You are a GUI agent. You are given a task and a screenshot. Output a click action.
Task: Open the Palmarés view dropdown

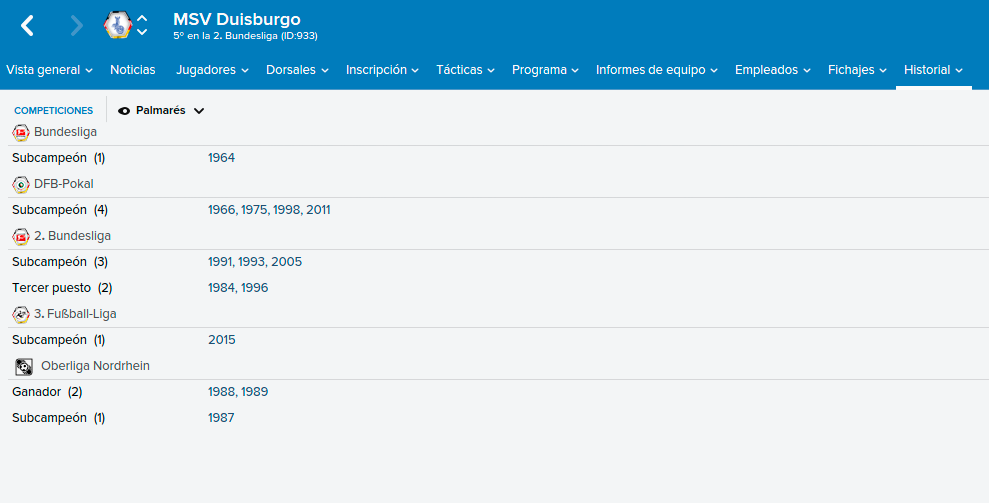click(x=161, y=110)
